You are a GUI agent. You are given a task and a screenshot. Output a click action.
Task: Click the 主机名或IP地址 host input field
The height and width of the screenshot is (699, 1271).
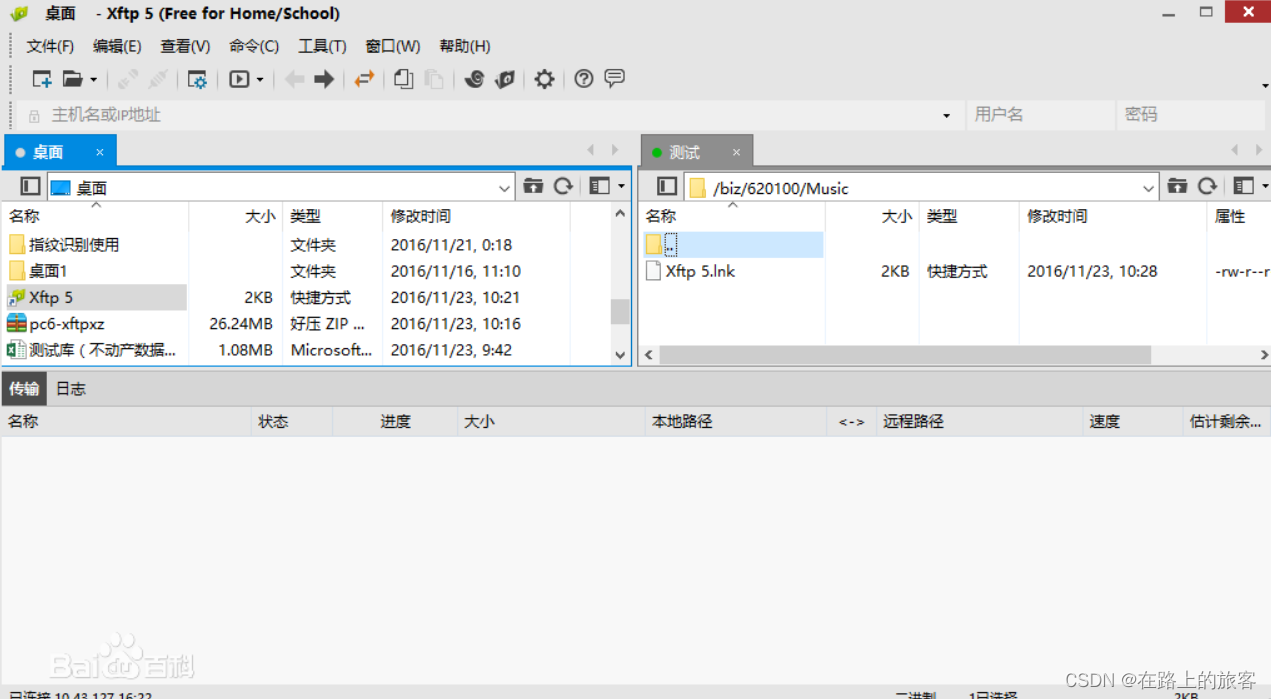coord(490,115)
